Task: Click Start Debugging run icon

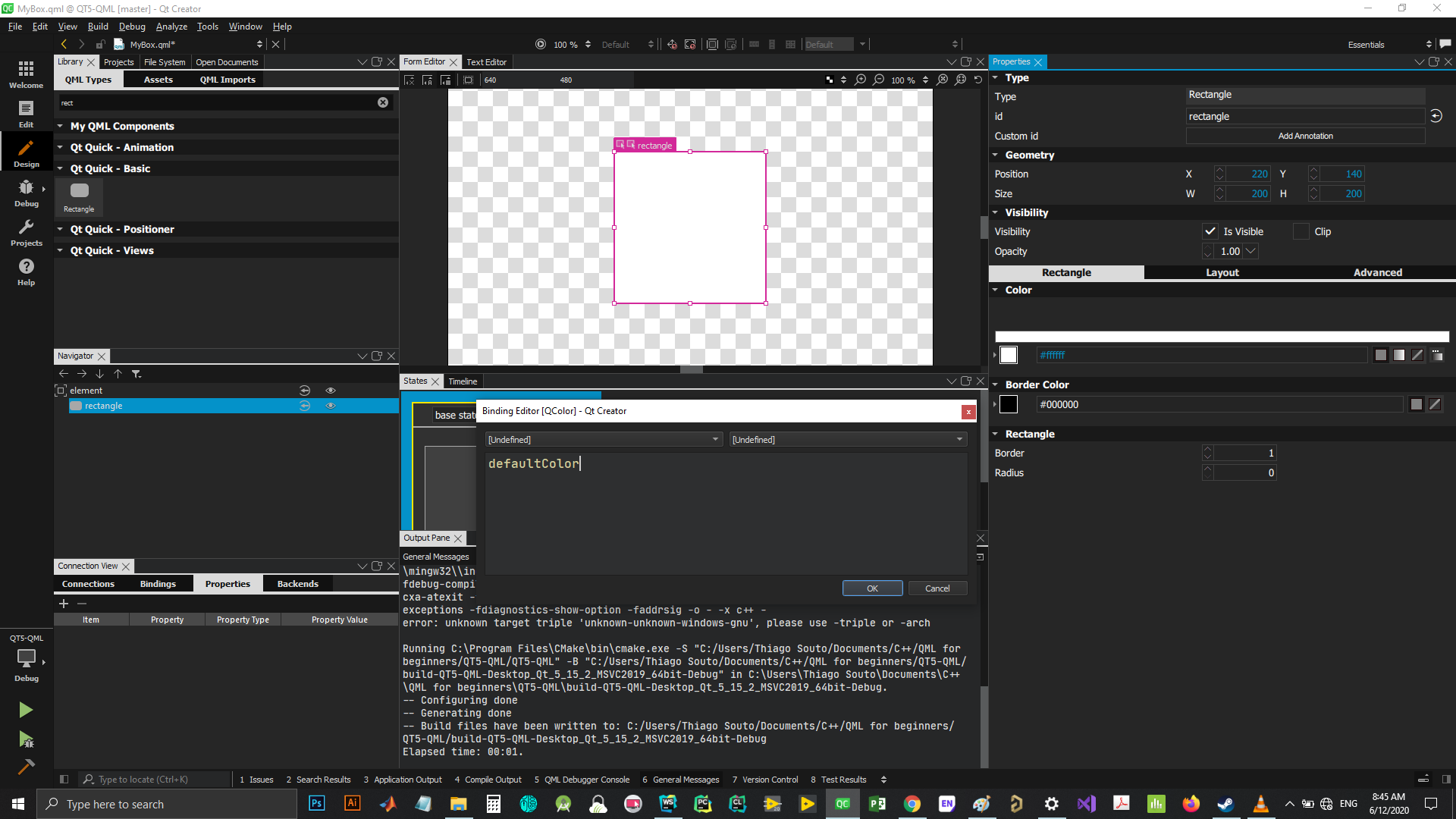Action: pos(26,739)
